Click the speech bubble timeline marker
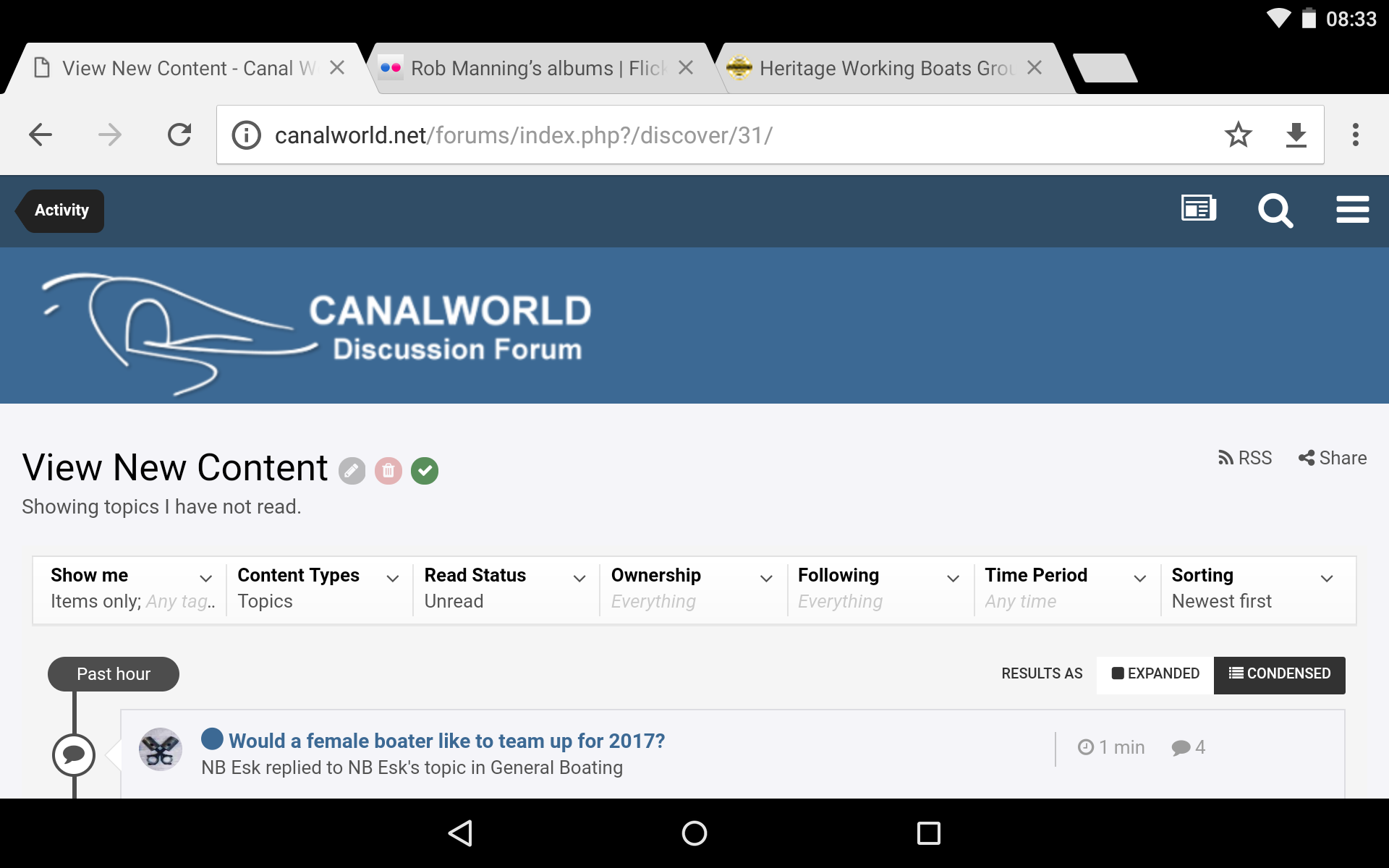 pyautogui.click(x=74, y=755)
